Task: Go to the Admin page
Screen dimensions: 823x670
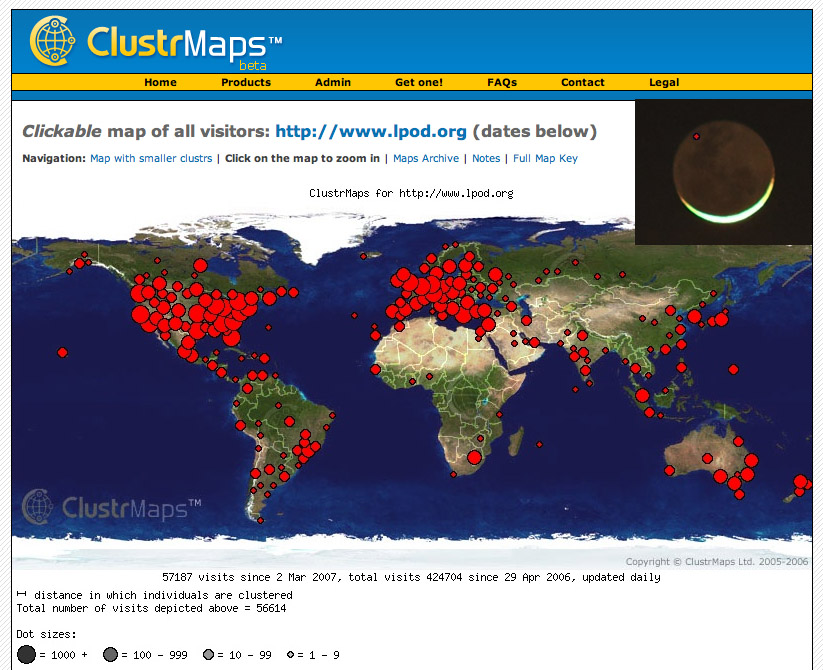Action: [333, 82]
